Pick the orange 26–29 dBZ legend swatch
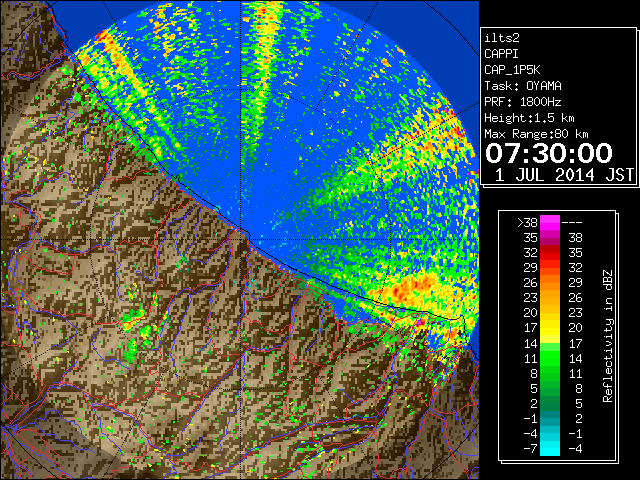640x480 pixels. click(x=550, y=283)
